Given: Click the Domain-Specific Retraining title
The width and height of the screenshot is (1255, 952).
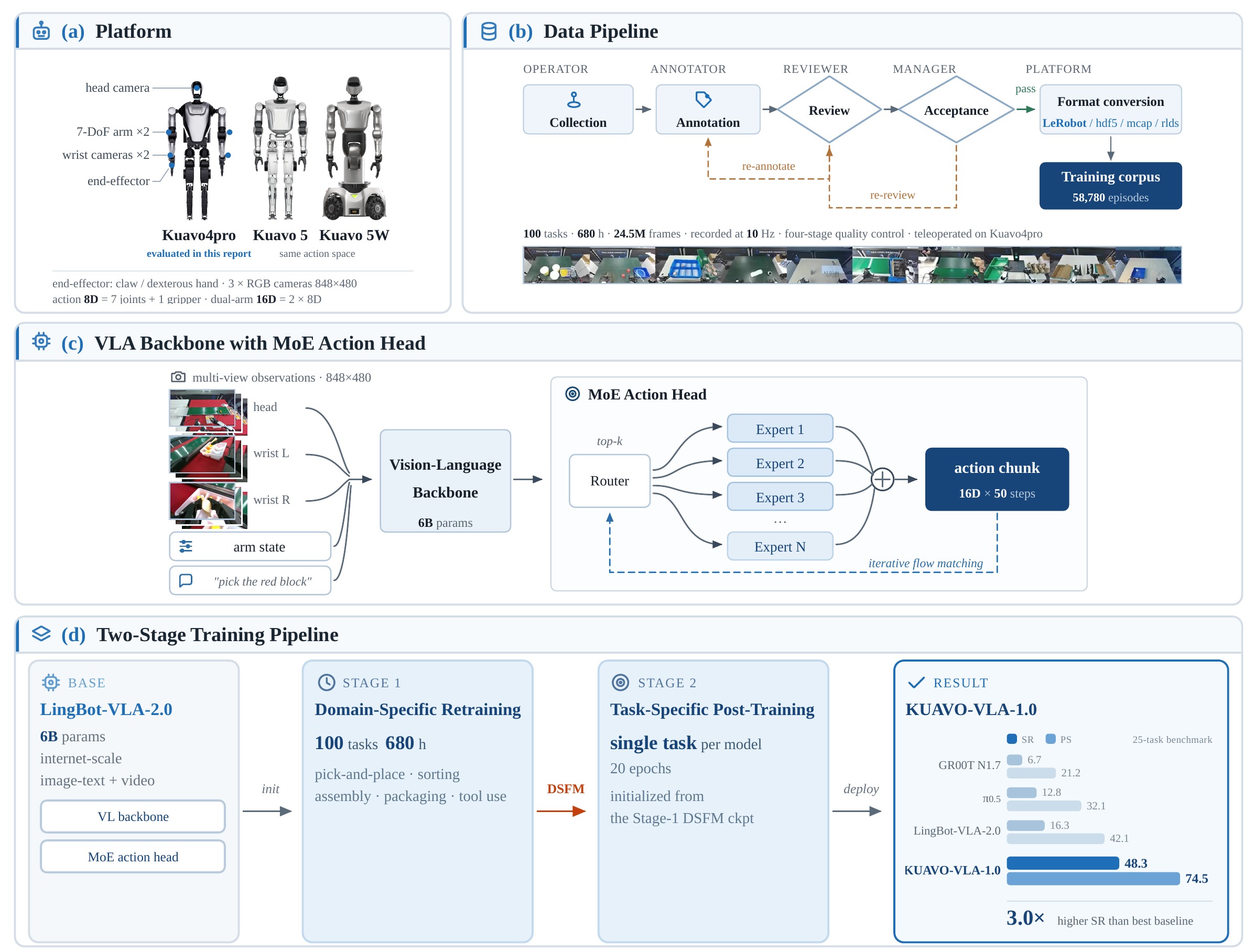Looking at the screenshot, I should [x=418, y=709].
